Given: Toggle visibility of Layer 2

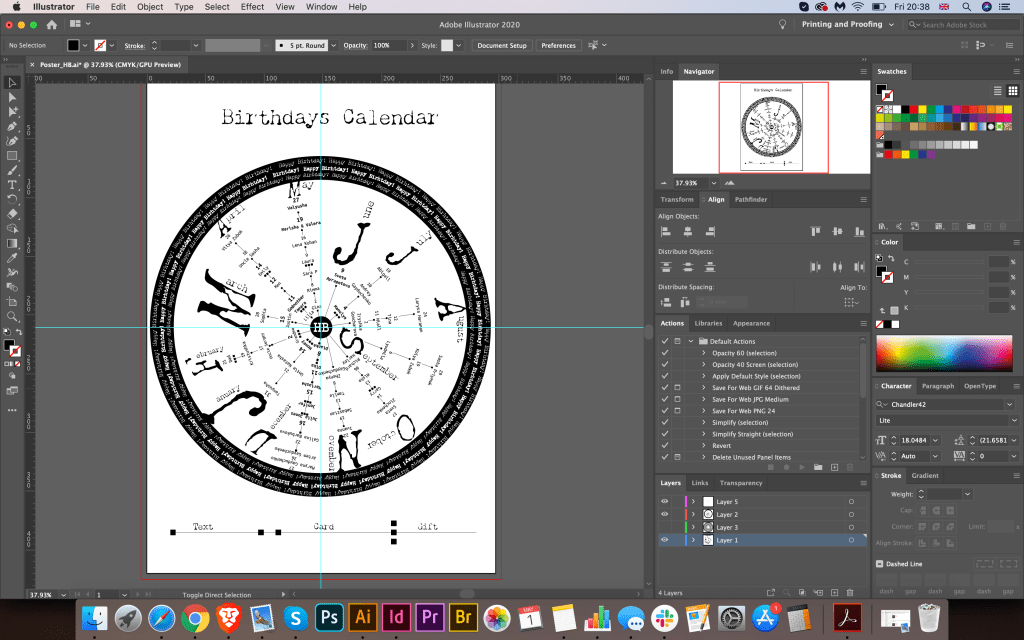Looking at the screenshot, I should point(664,514).
